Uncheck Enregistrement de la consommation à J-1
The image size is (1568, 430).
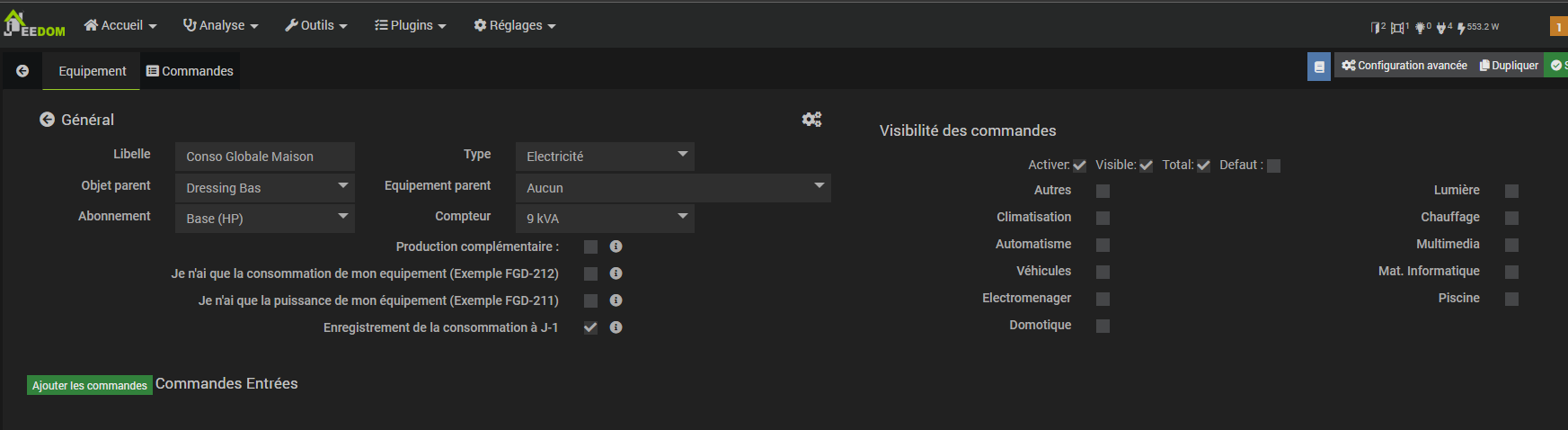590,327
